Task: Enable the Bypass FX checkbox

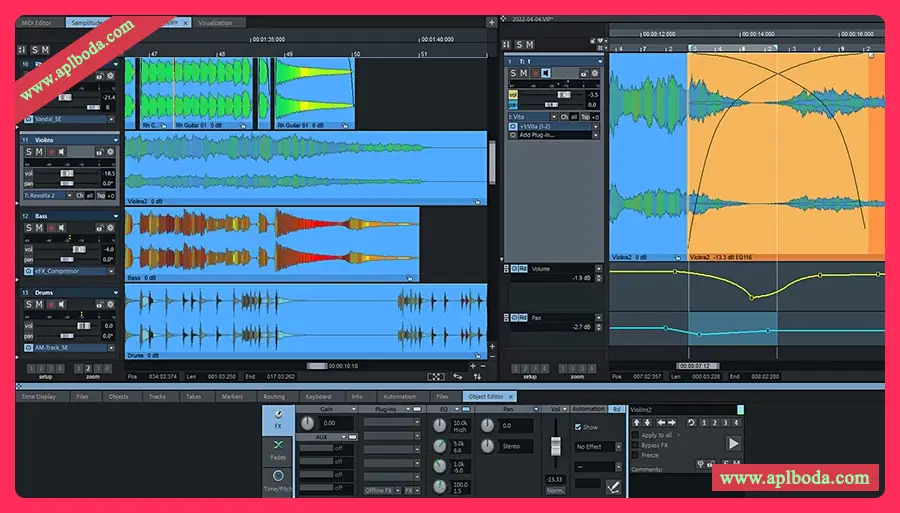Action: [x=636, y=445]
